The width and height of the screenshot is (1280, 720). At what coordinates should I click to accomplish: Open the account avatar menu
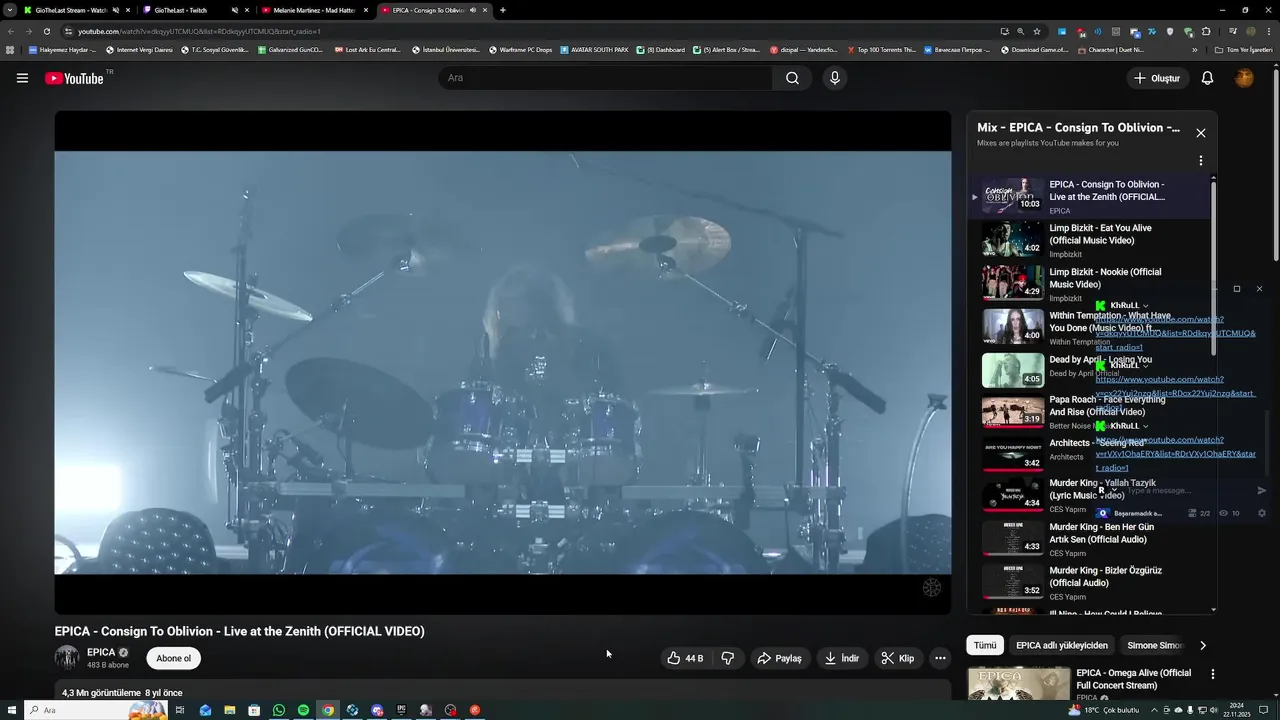(x=1244, y=78)
